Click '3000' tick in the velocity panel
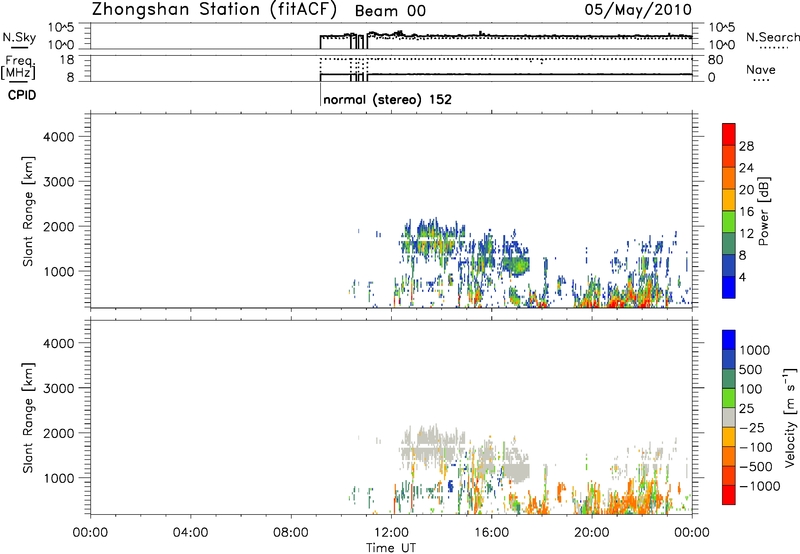The height and width of the screenshot is (554, 800). [59, 388]
